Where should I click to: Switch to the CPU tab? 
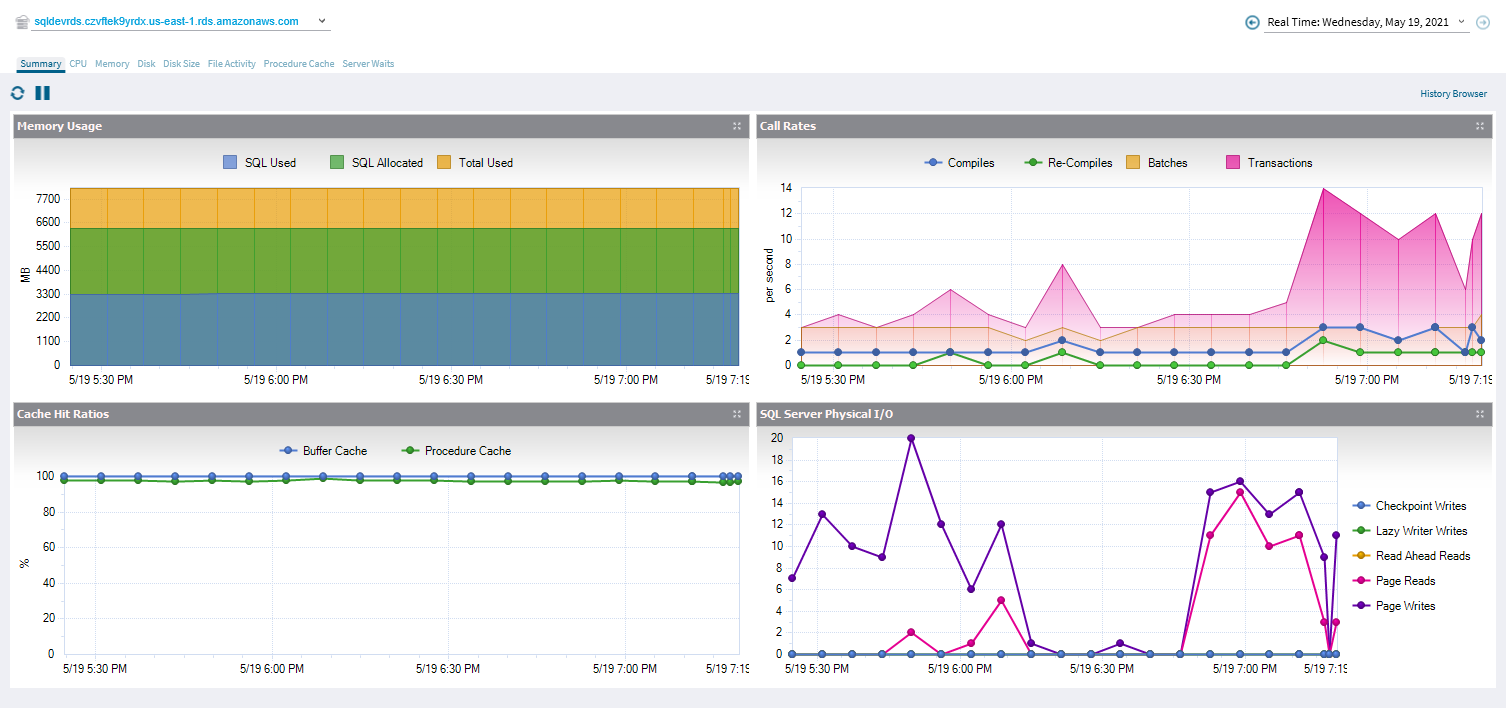pyautogui.click(x=78, y=64)
